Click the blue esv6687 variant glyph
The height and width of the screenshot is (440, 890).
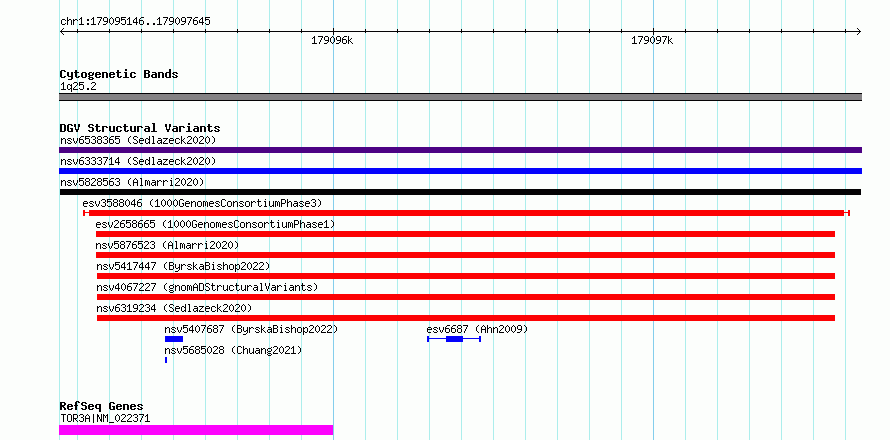tap(454, 339)
